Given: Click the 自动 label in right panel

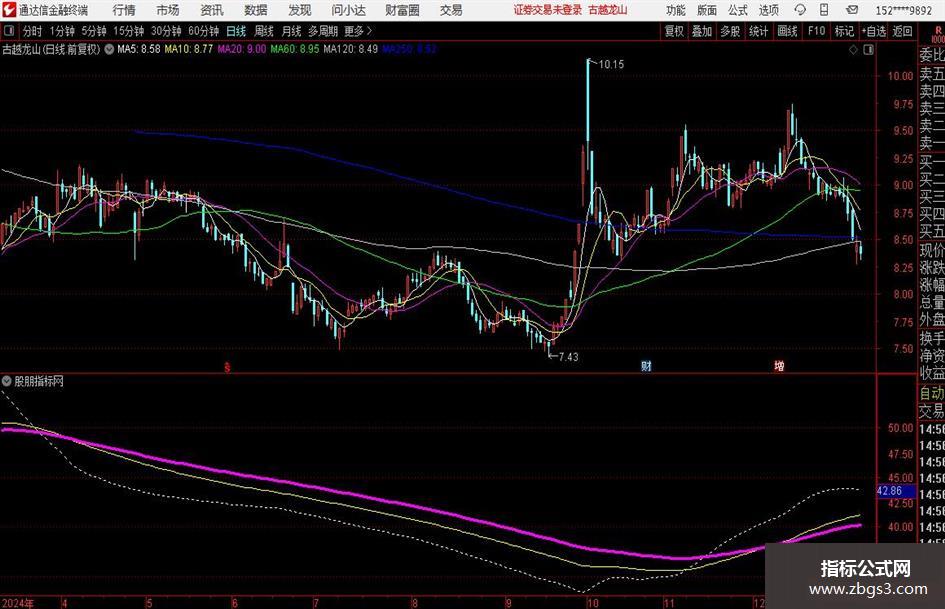Looking at the screenshot, I should click(x=932, y=393).
